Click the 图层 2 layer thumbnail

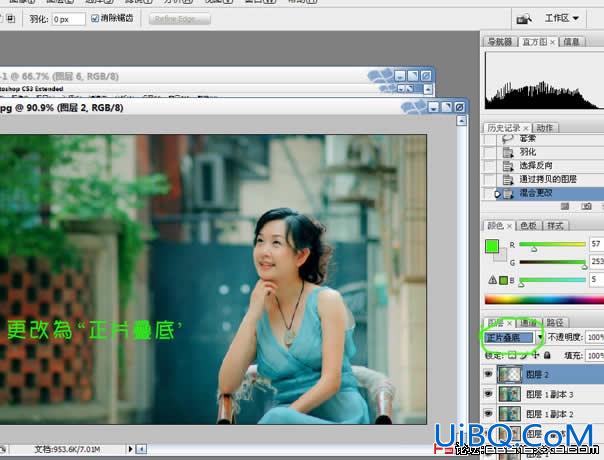tap(509, 374)
